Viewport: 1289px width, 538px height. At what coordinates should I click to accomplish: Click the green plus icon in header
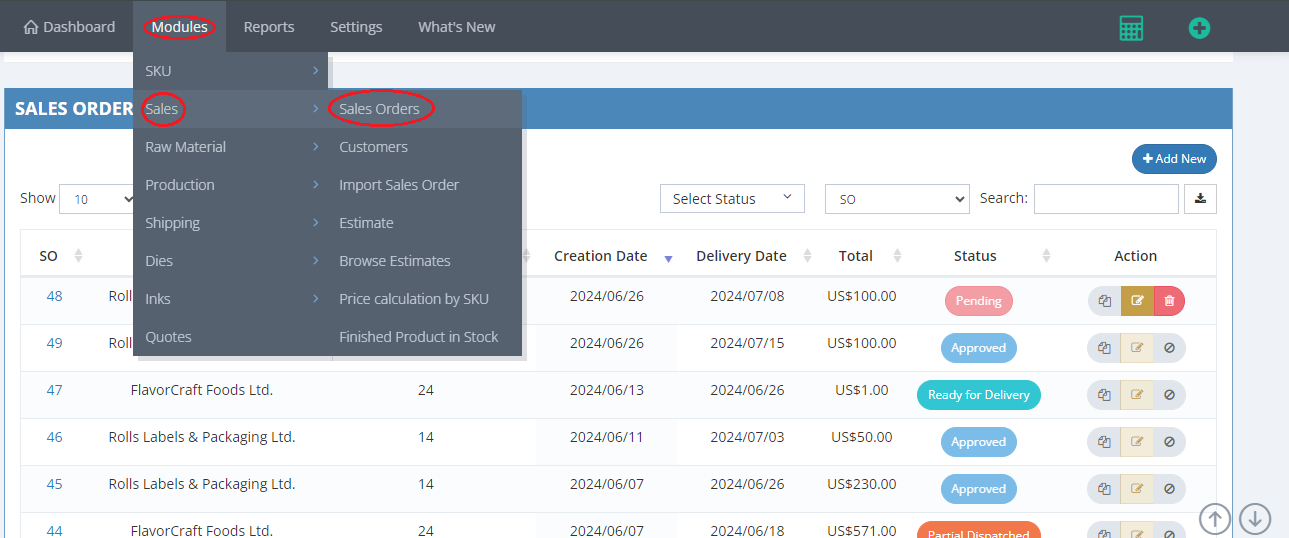coord(1199,28)
